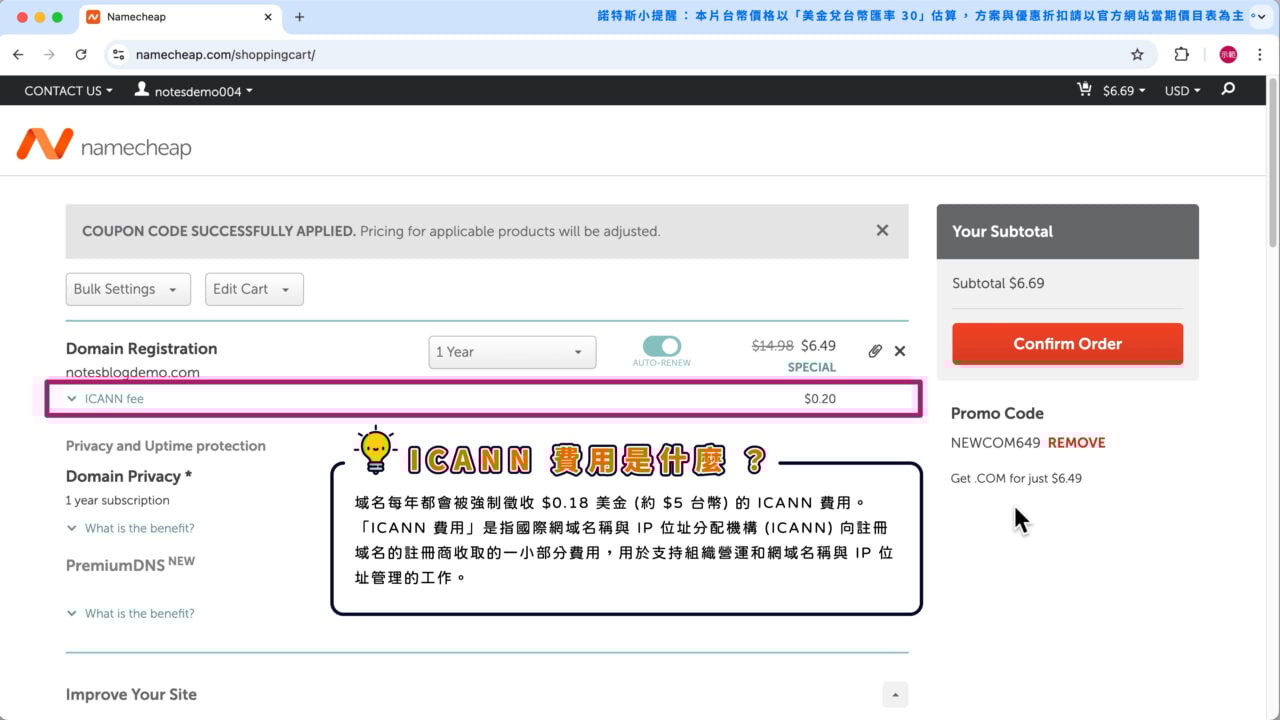The height and width of the screenshot is (720, 1280).
Task: Reload the page with the refresh icon
Action: [81, 54]
